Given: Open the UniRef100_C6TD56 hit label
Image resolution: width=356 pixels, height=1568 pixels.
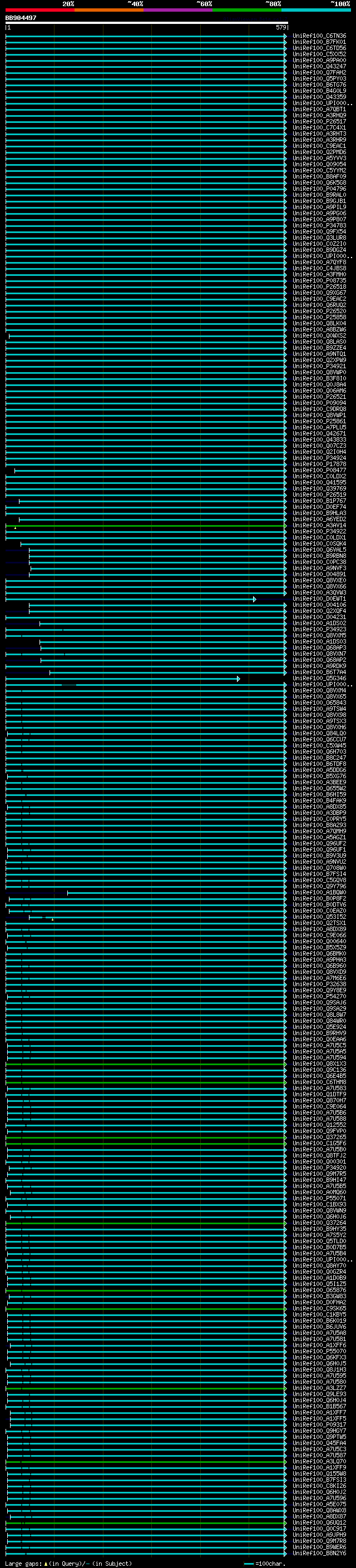Looking at the screenshot, I should coord(319,48).
